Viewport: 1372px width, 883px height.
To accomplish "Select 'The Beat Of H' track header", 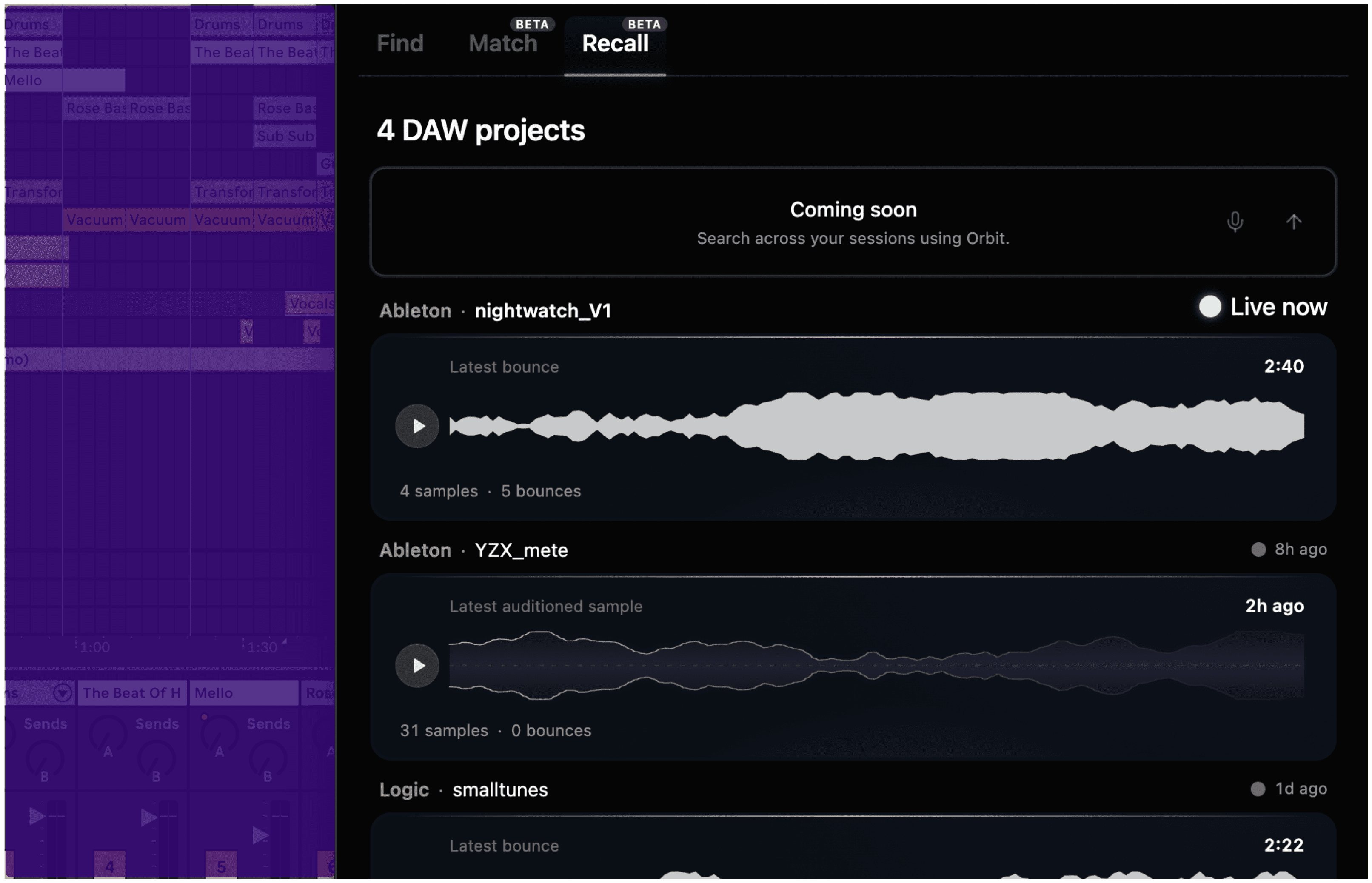I will tap(132, 693).
